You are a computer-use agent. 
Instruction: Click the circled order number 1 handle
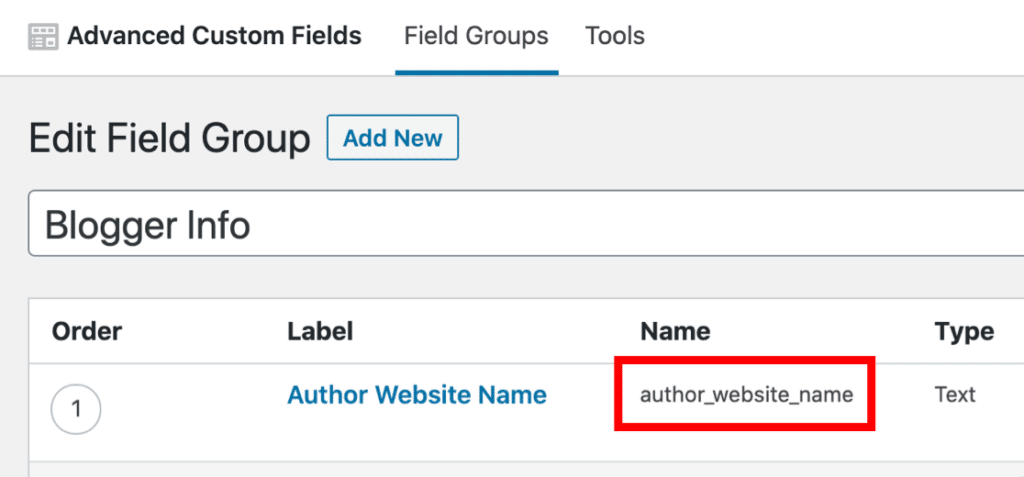point(76,410)
